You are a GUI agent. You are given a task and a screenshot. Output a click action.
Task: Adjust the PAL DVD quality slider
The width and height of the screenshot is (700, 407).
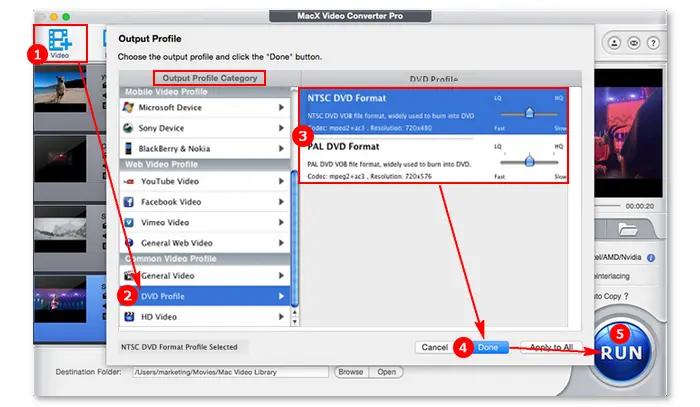[529, 161]
